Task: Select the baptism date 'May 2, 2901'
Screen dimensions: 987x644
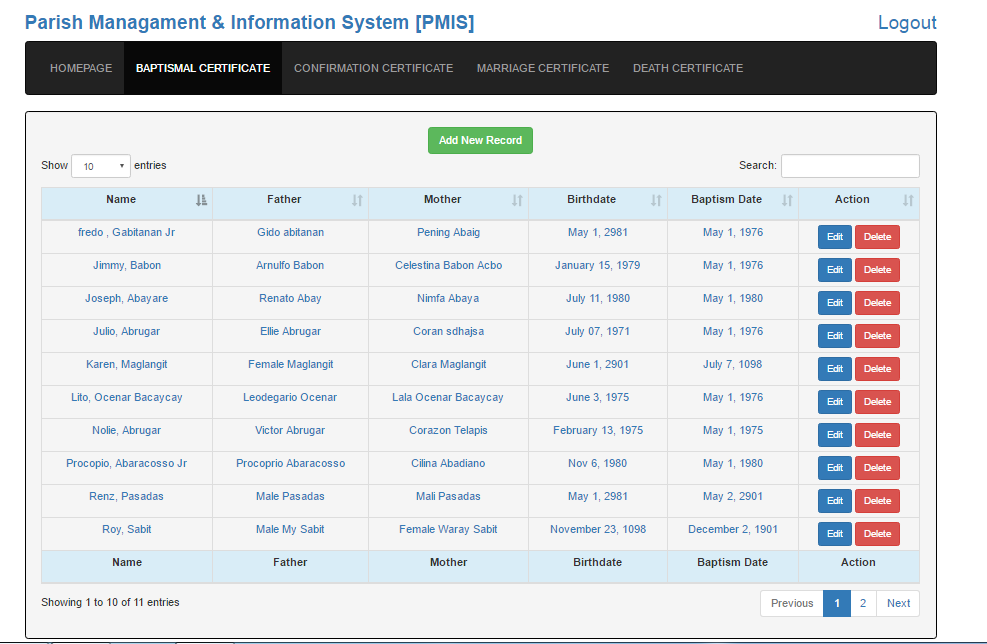Action: pyautogui.click(x=733, y=497)
